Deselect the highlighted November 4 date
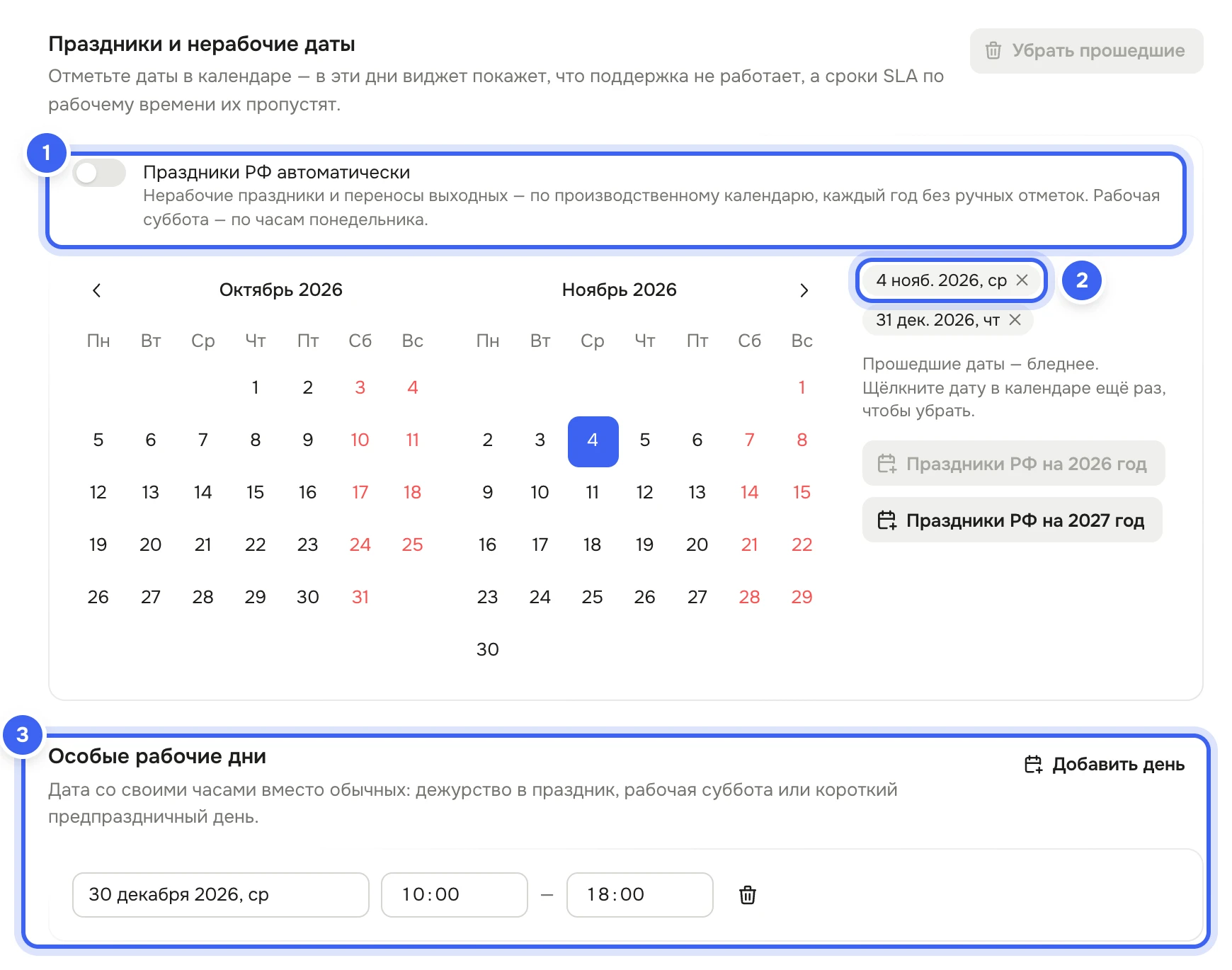This screenshot has width=1232, height=970. (x=593, y=440)
